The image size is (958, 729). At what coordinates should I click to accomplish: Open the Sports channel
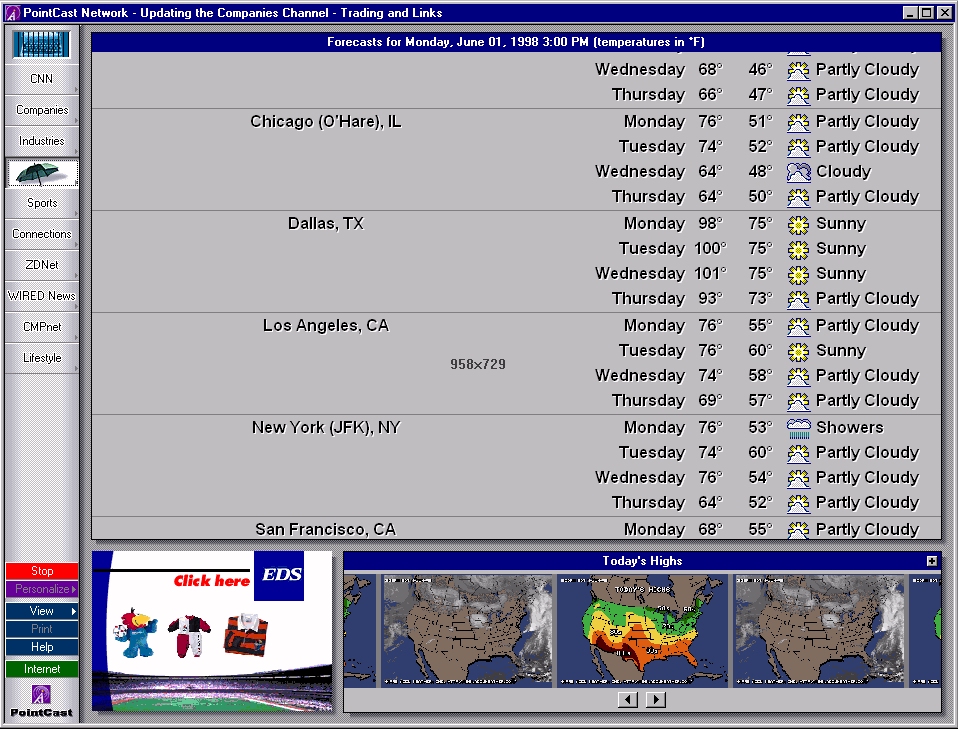[42, 203]
